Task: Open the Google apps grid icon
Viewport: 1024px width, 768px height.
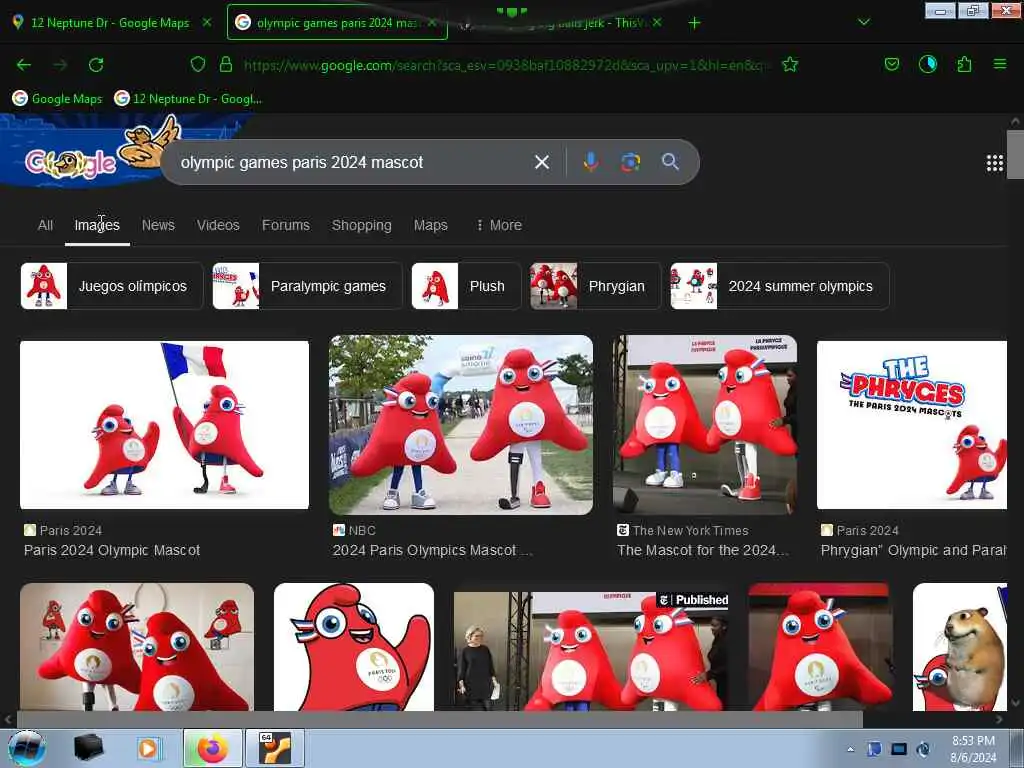Action: 995,163
